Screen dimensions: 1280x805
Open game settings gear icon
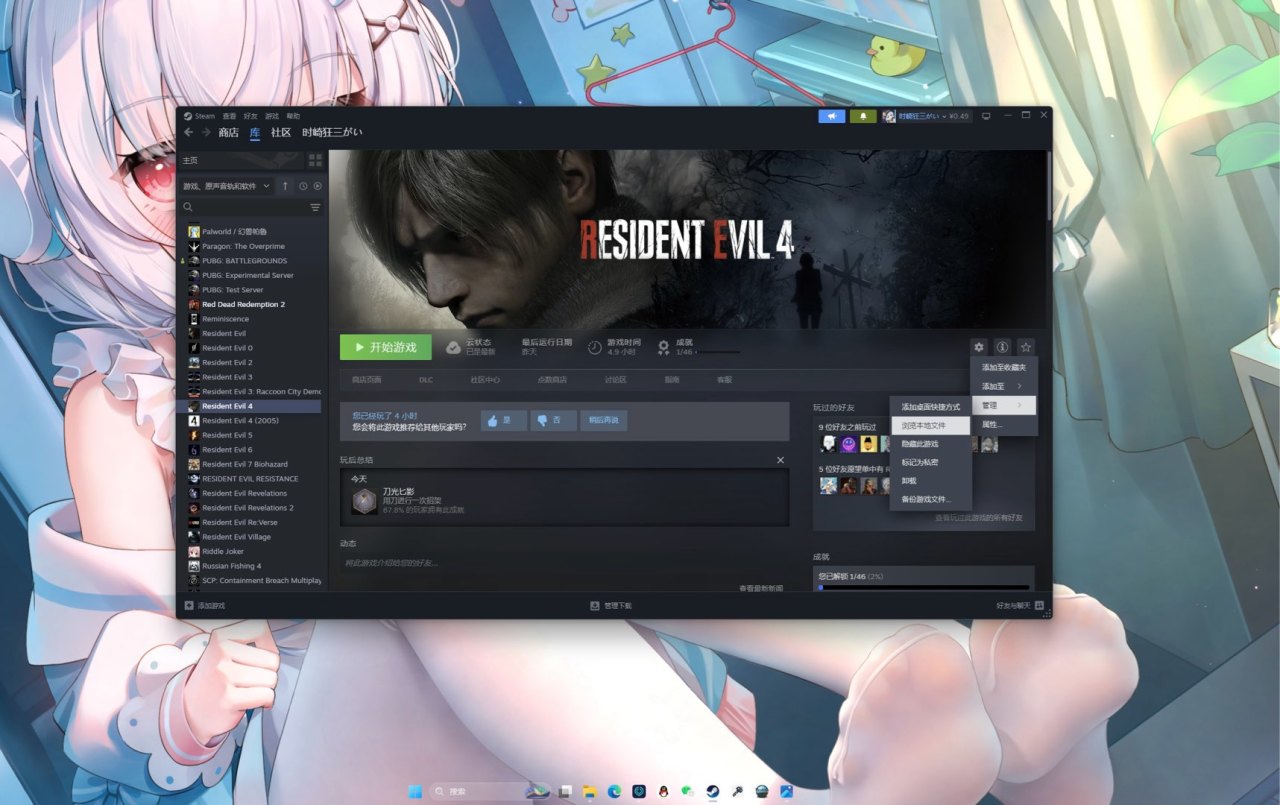pos(979,347)
